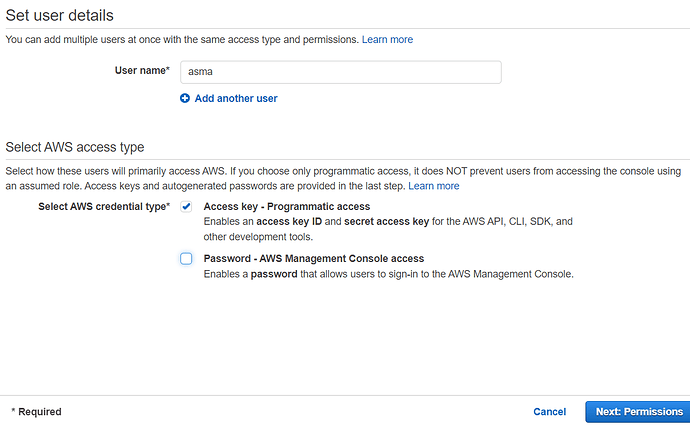Click the sign-in password description text
690x425 pixels.
click(x=388, y=274)
